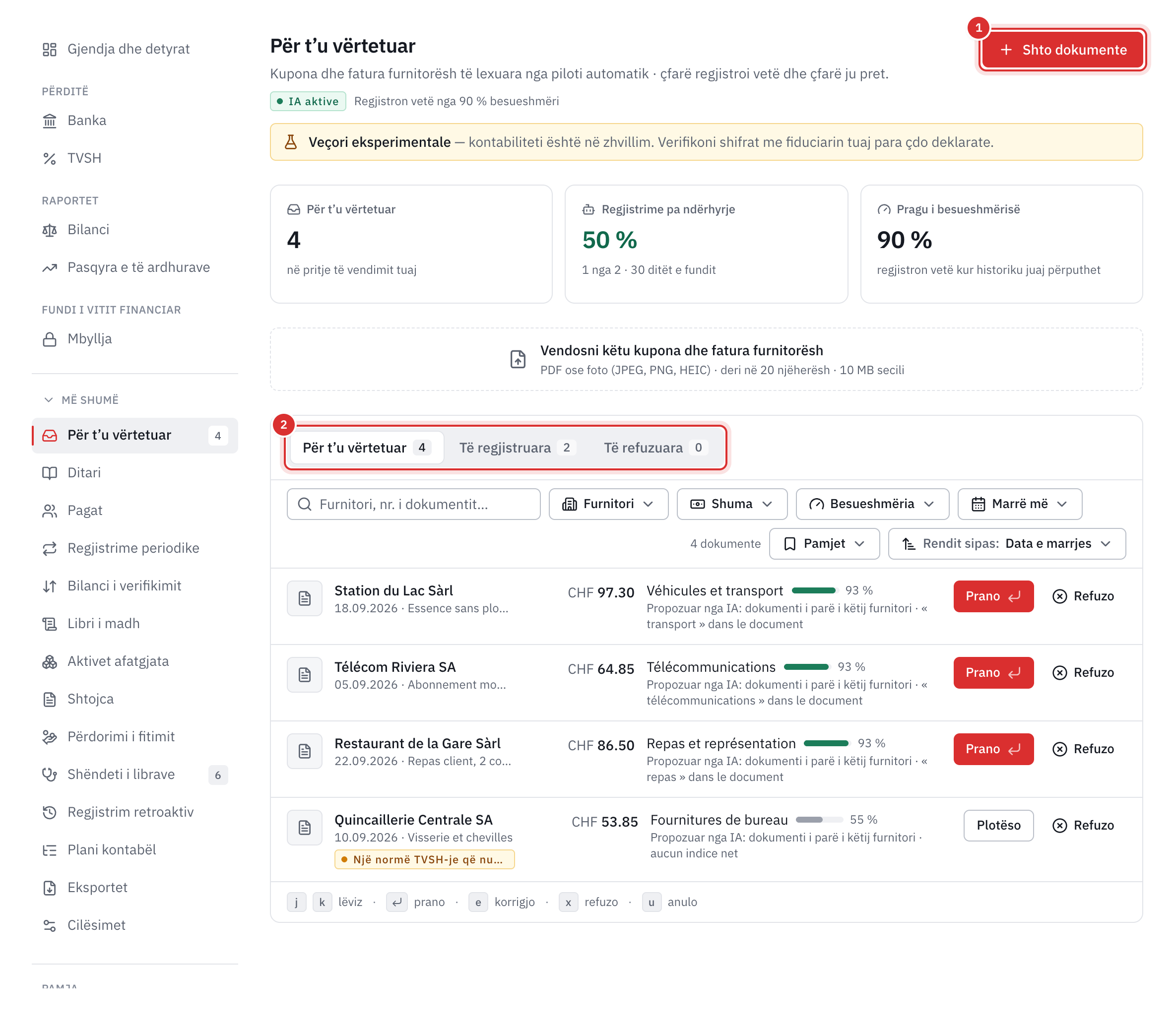Open Regjistrime periodike entry
This screenshot has height=1036, width=1175.
[134, 548]
